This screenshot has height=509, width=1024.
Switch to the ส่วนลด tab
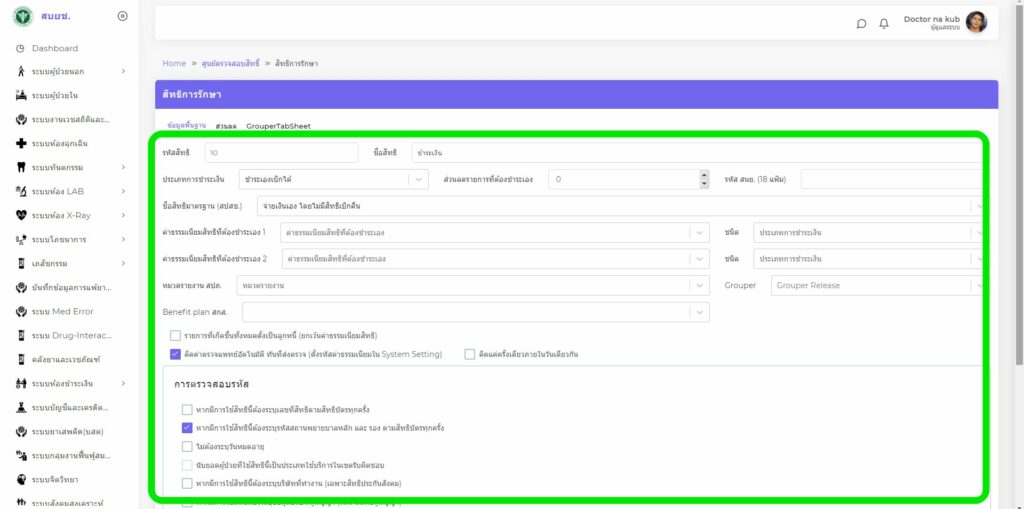[226, 126]
